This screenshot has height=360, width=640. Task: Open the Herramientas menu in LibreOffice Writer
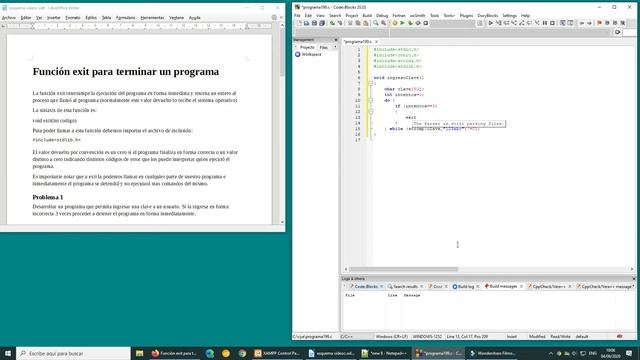click(152, 18)
